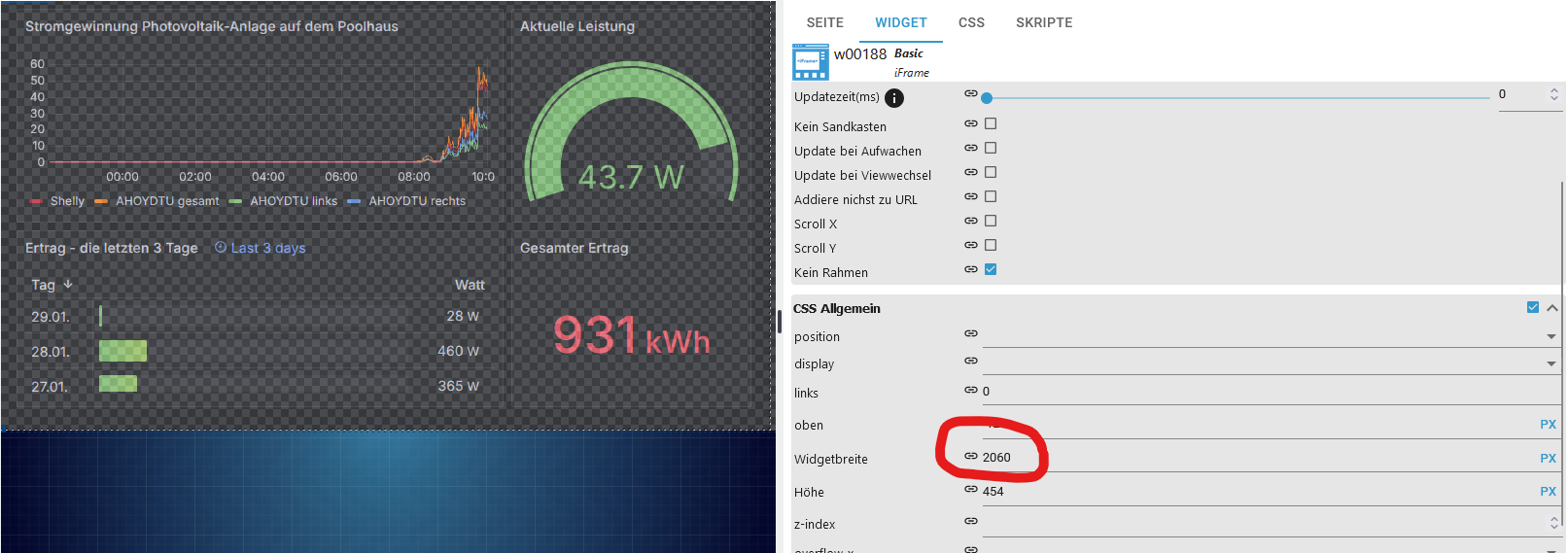The width and height of the screenshot is (1568, 553).
Task: Switch to the CSS tab
Action: pyautogui.click(x=971, y=22)
